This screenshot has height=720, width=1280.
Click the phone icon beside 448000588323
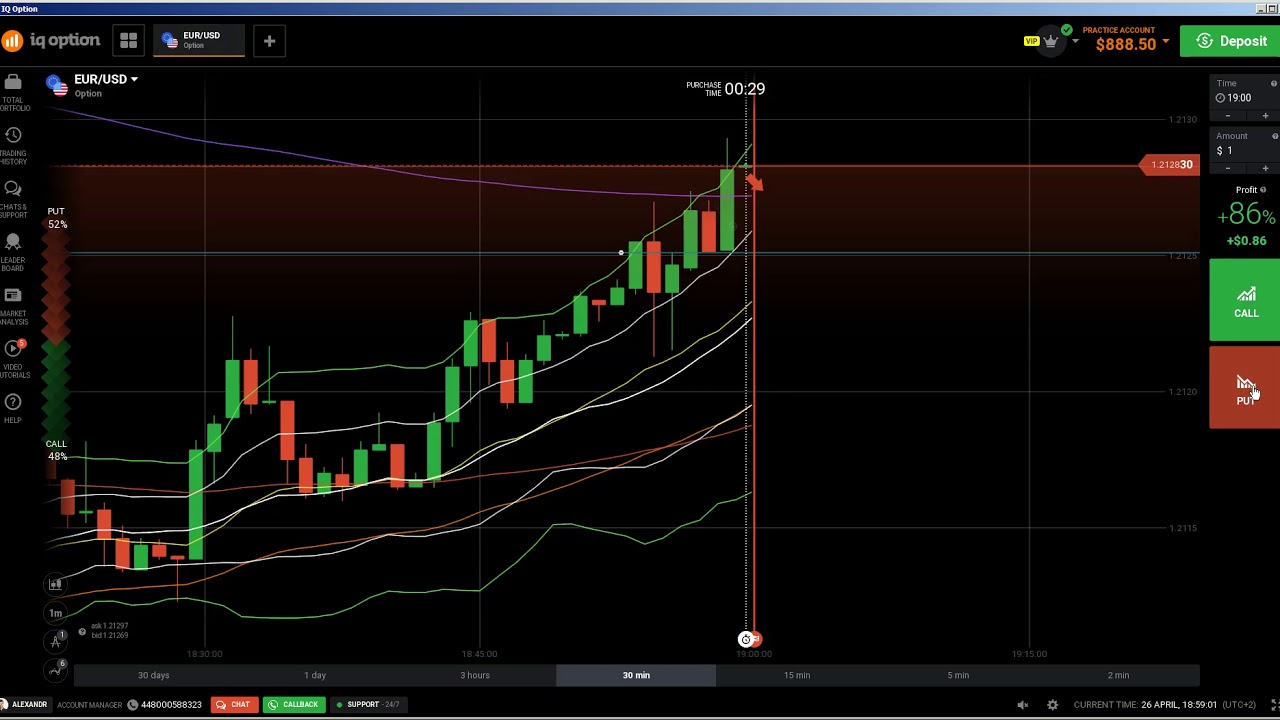pyautogui.click(x=132, y=704)
